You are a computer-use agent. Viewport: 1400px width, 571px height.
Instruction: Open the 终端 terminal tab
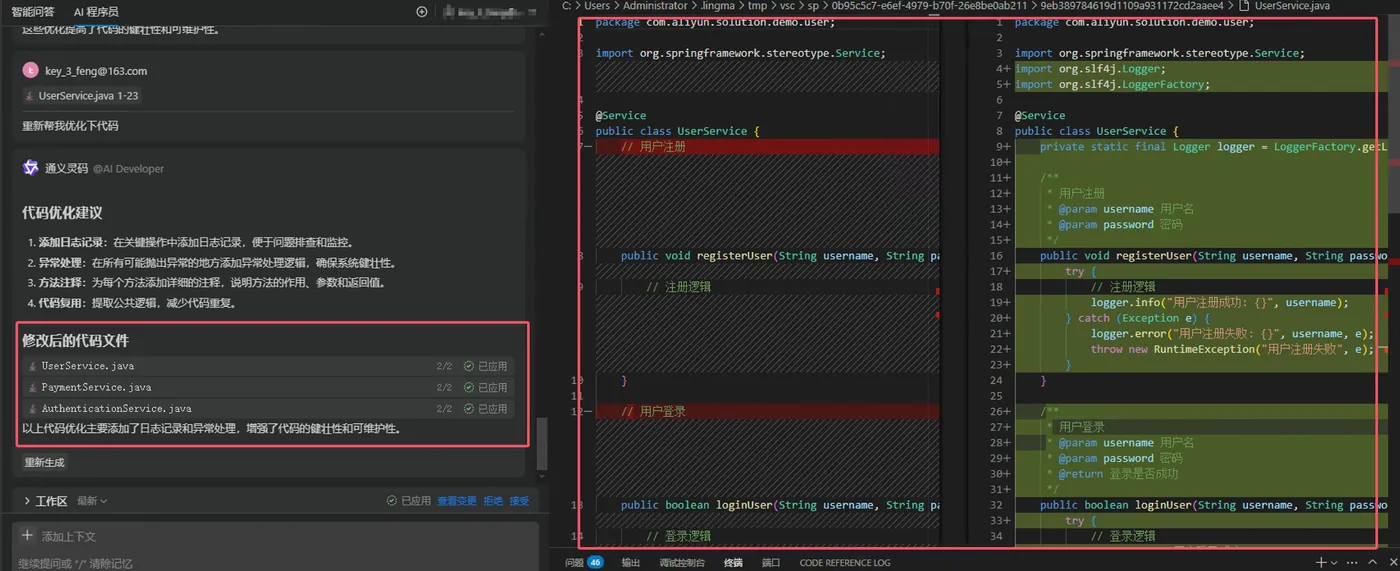click(733, 562)
